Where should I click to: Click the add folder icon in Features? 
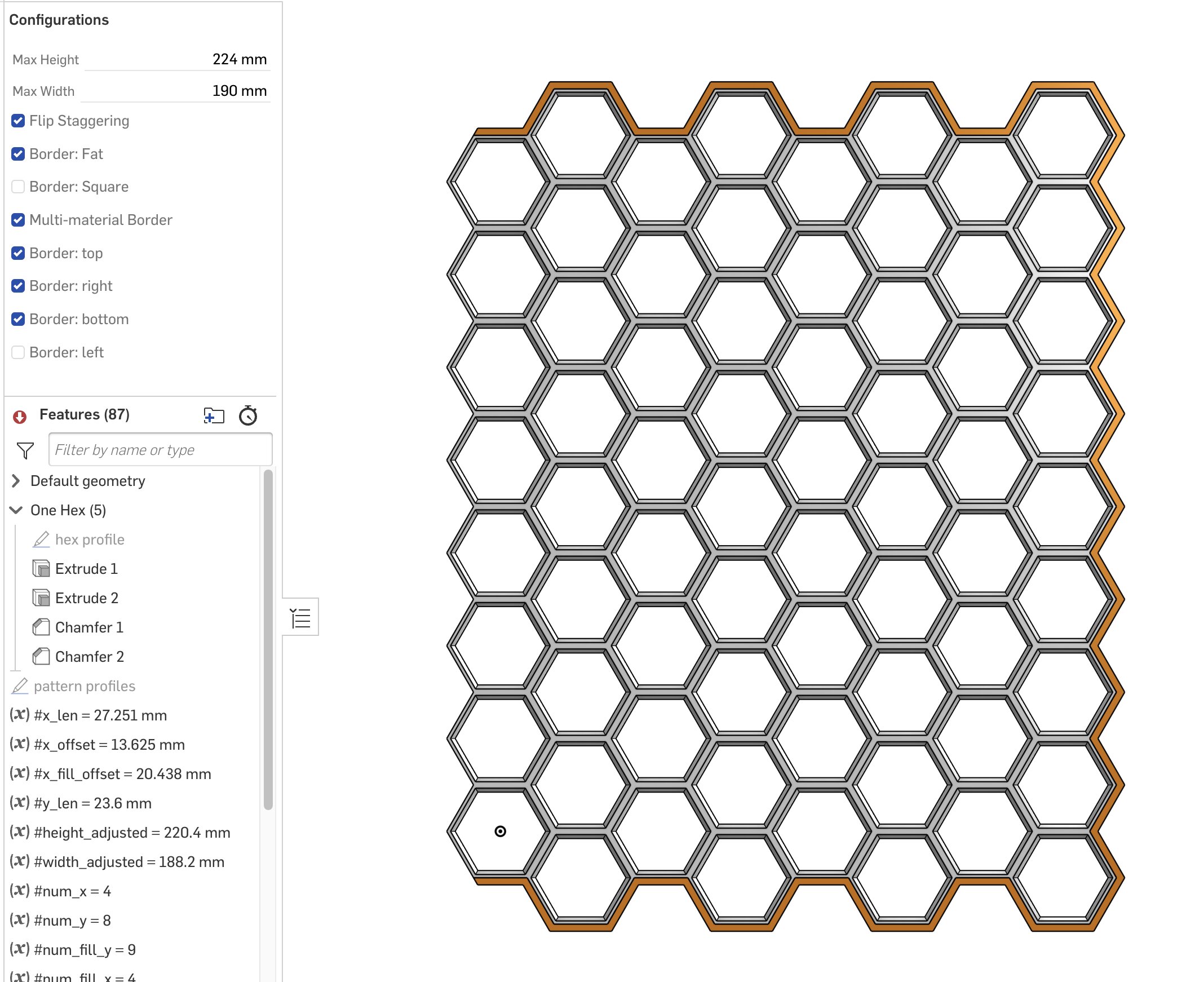coord(214,416)
